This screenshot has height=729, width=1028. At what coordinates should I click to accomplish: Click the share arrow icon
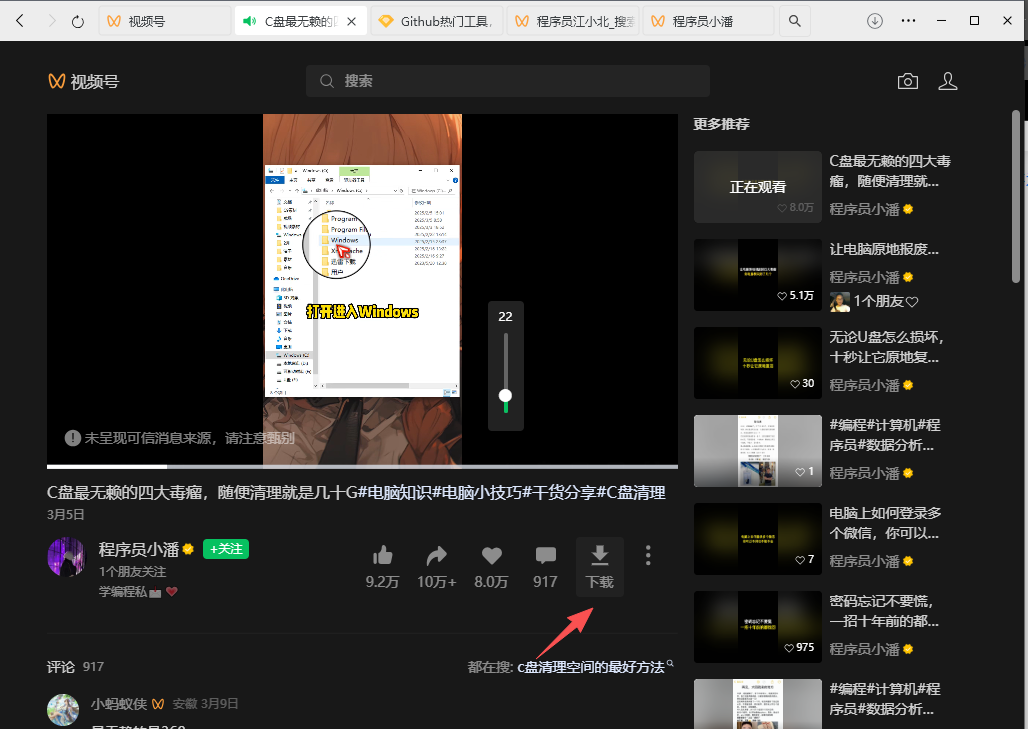436,556
